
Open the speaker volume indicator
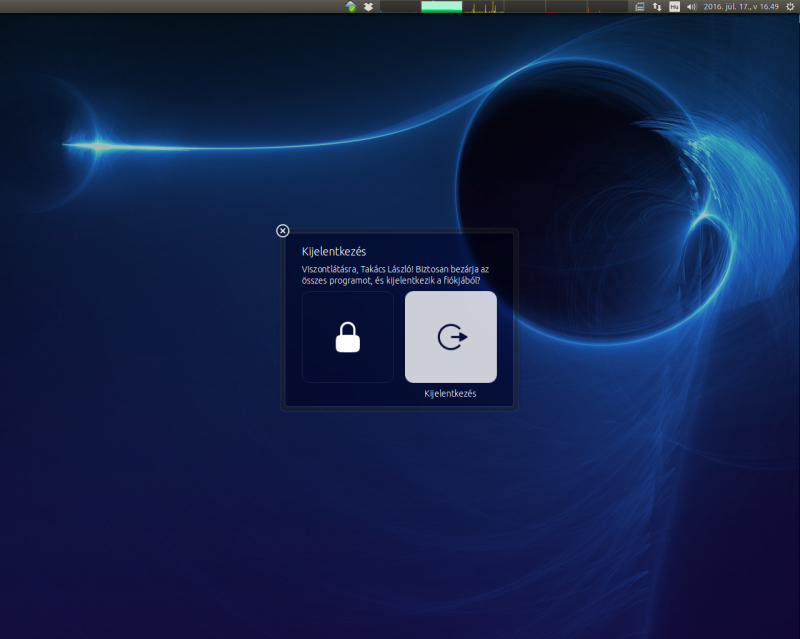tap(691, 6)
